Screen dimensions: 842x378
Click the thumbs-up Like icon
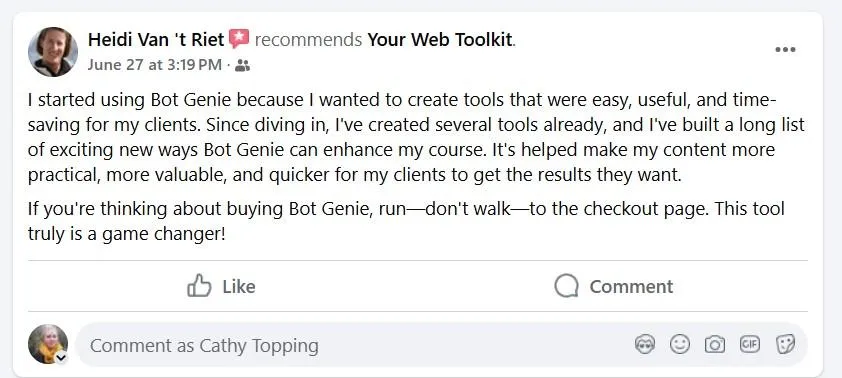click(x=199, y=286)
